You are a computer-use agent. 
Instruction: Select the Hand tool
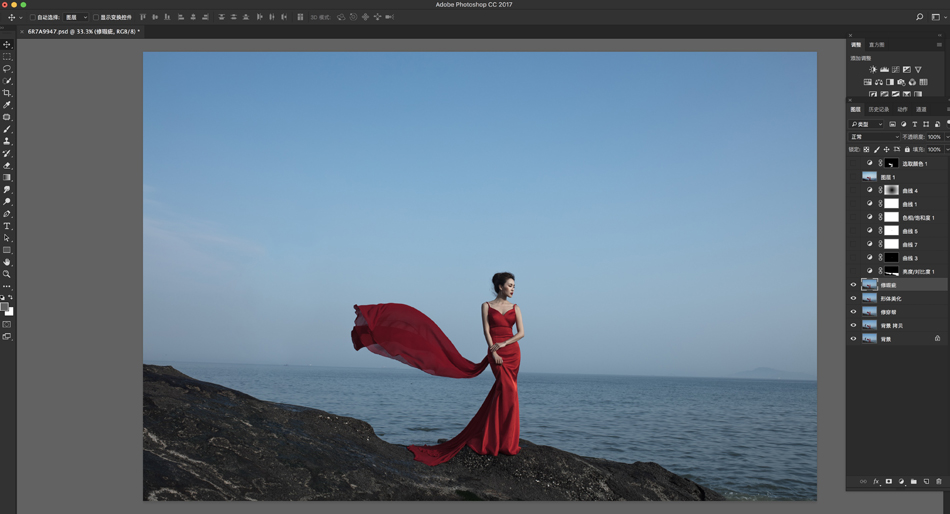tap(7, 262)
